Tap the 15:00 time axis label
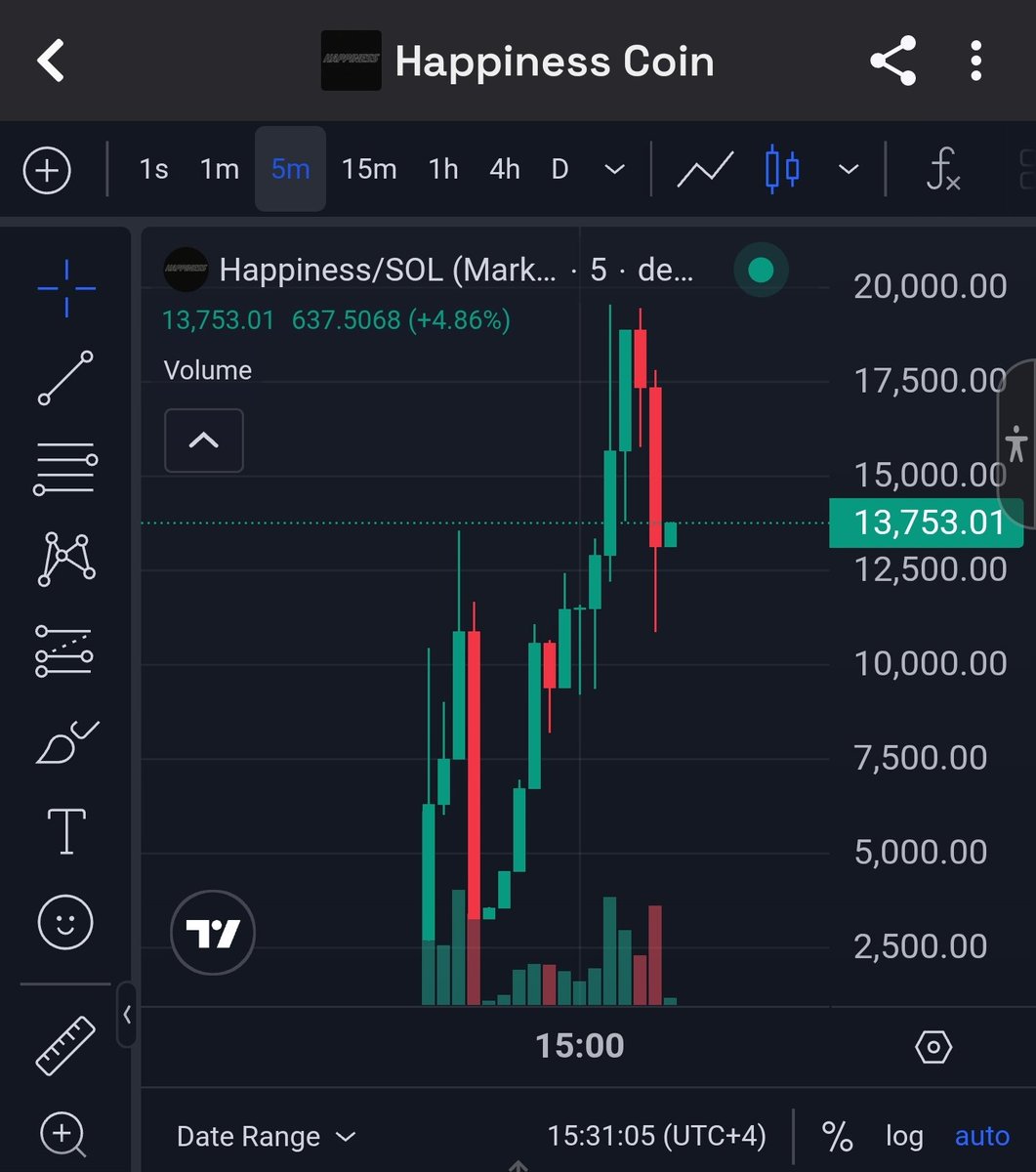1036x1172 pixels. 580,1046
